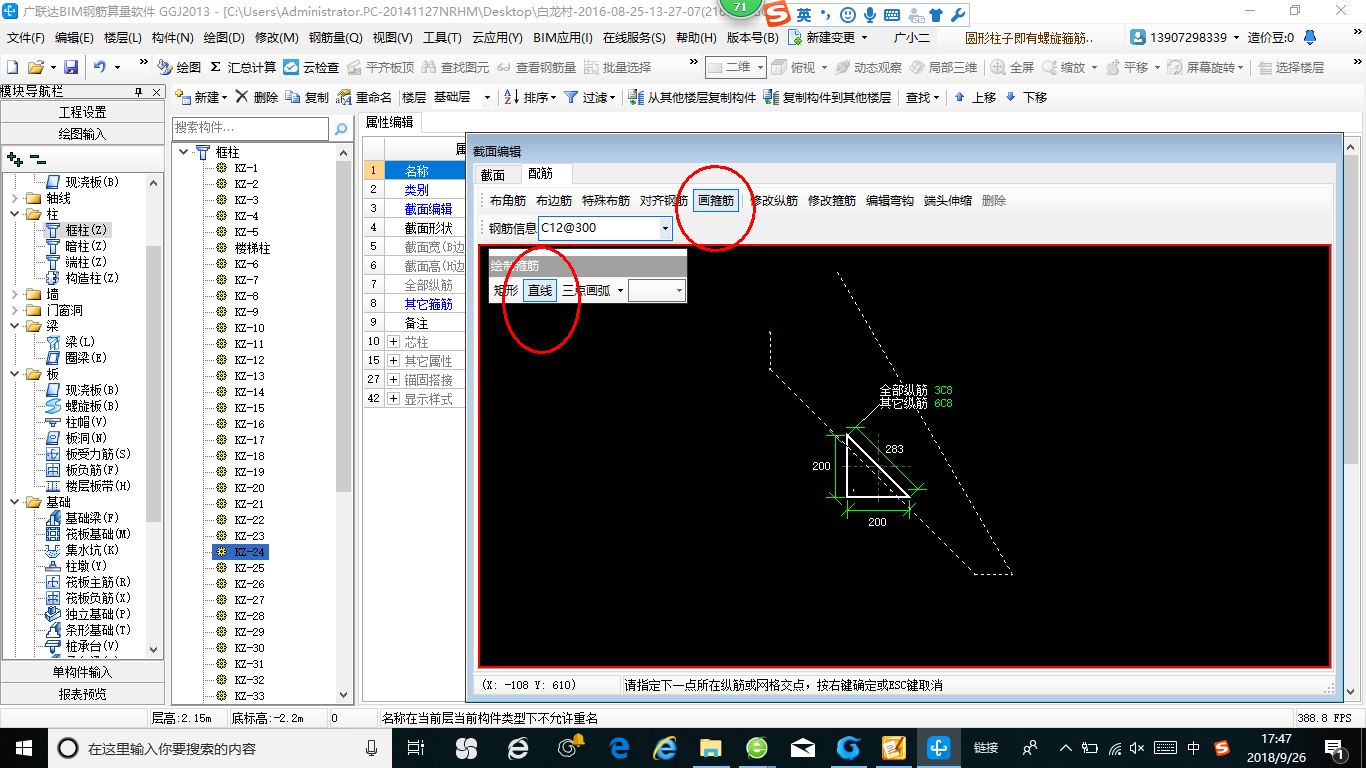Expand the 其它属性 property row
Screen dimensions: 1366x768
point(393,361)
